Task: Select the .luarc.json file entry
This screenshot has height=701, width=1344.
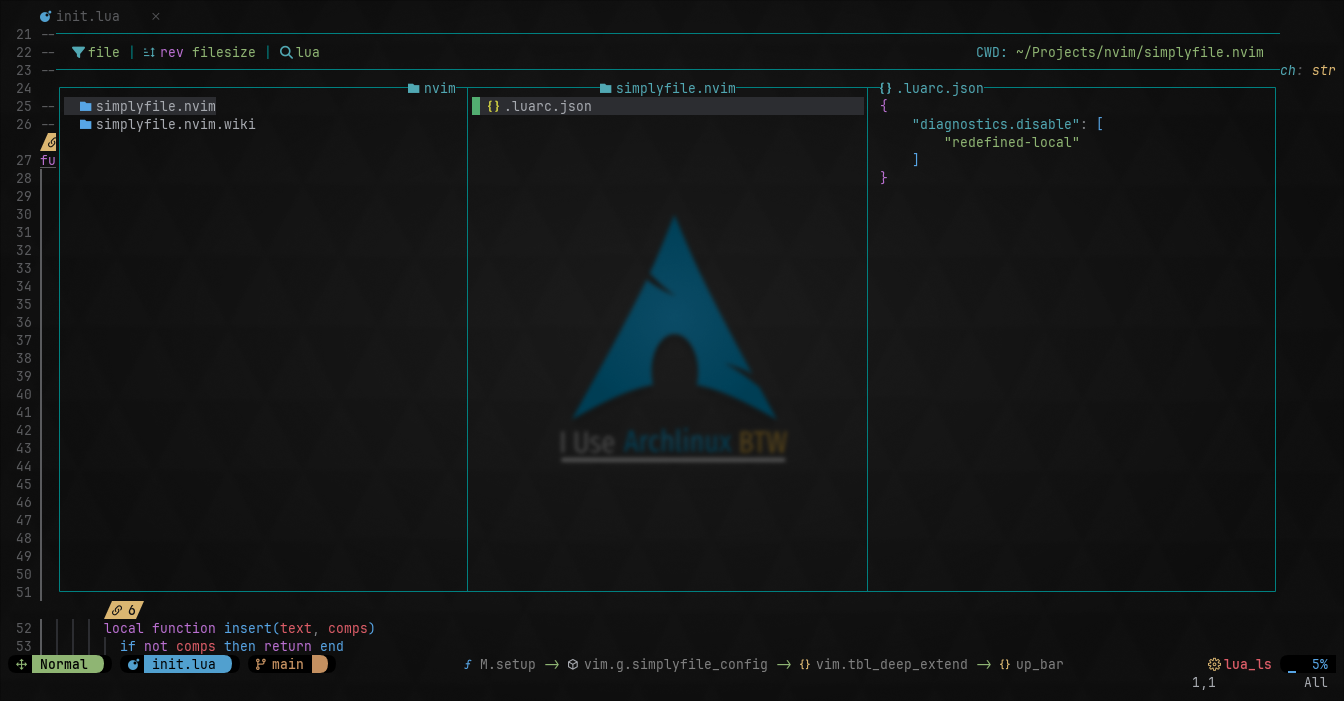Action: [x=668, y=106]
